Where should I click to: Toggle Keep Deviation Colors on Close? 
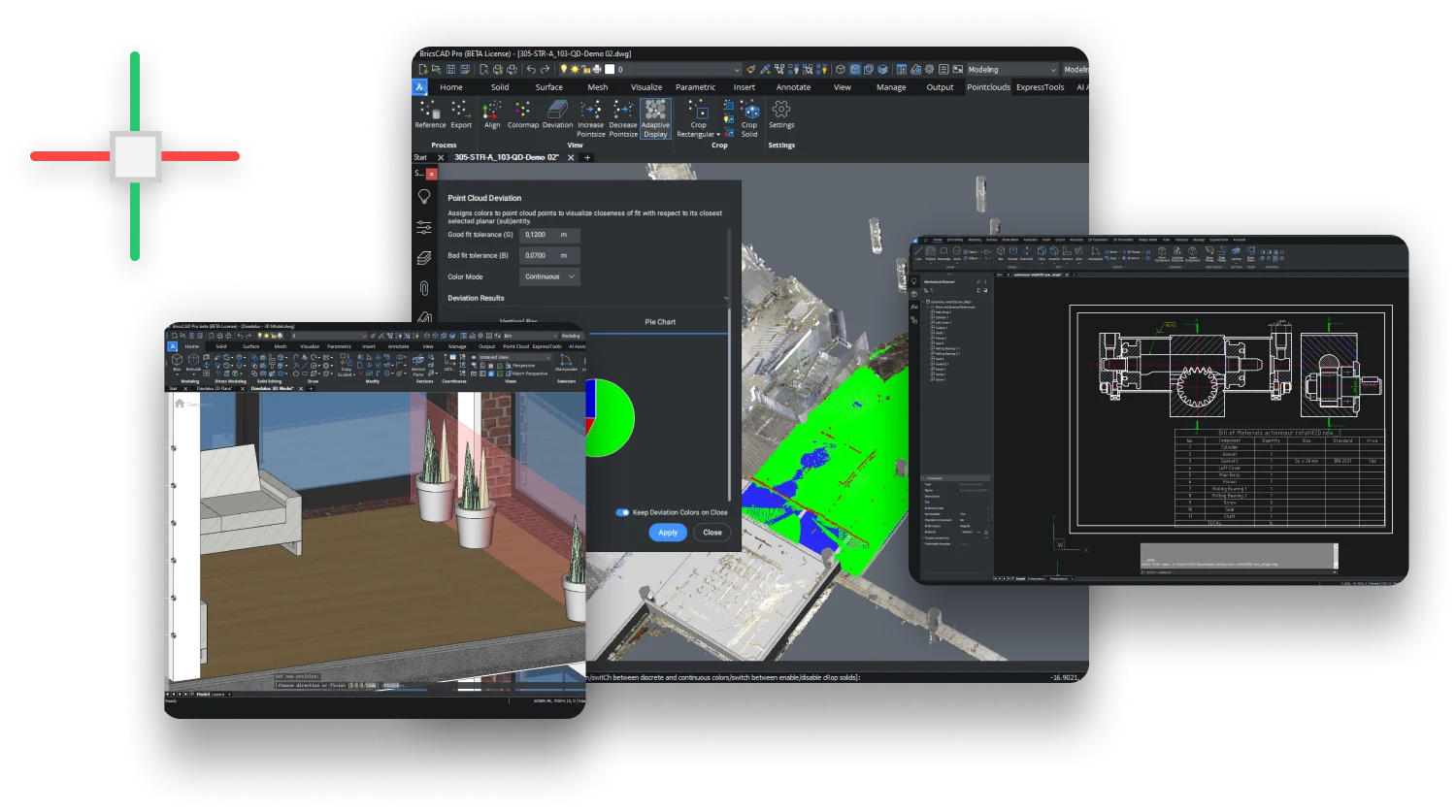coord(623,512)
